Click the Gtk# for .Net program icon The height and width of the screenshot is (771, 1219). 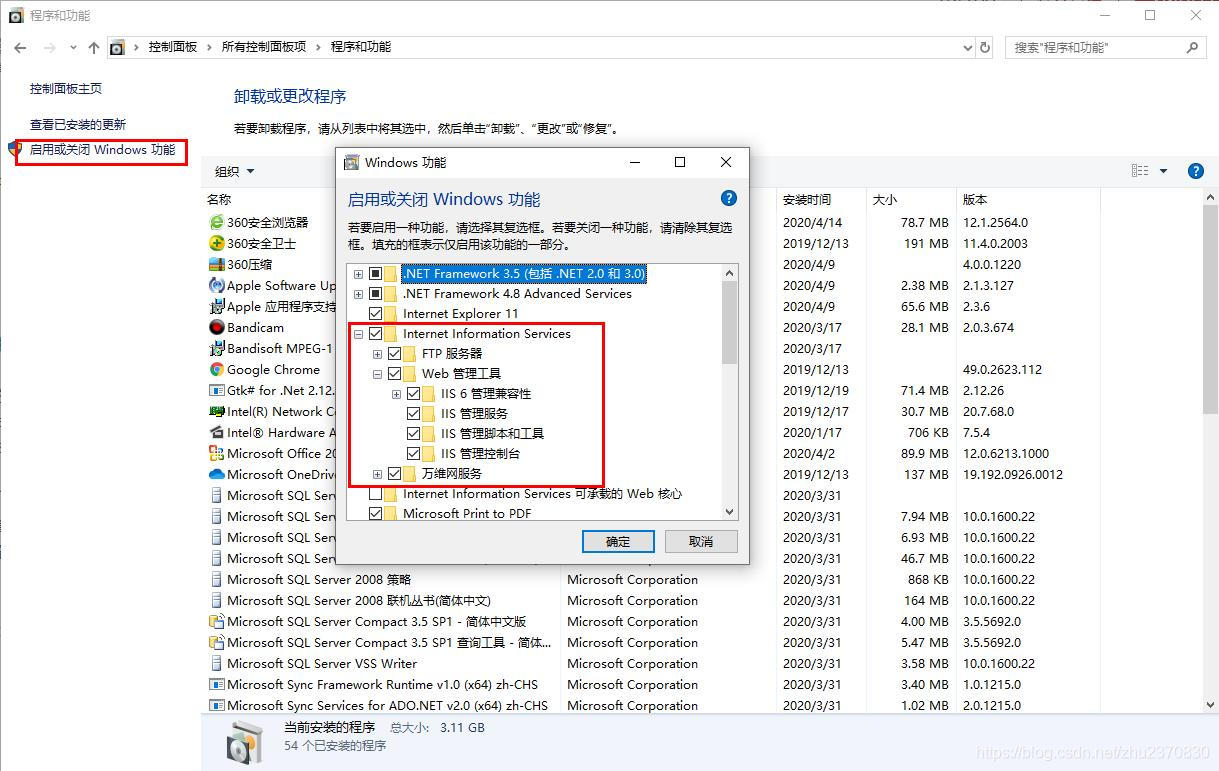[216, 390]
